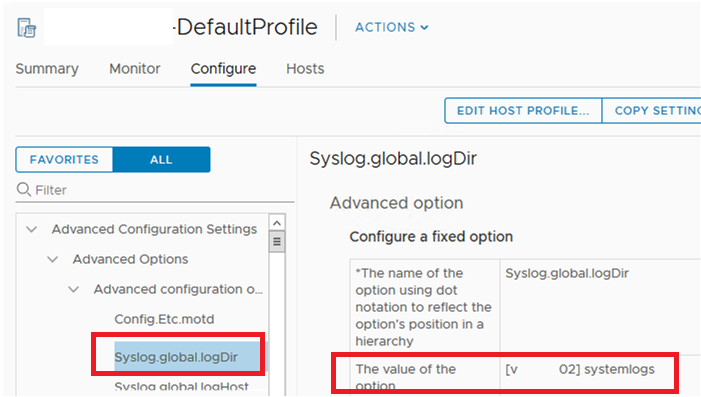Collapse Advanced Configuration Settings node
701x397 pixels.
31,229
